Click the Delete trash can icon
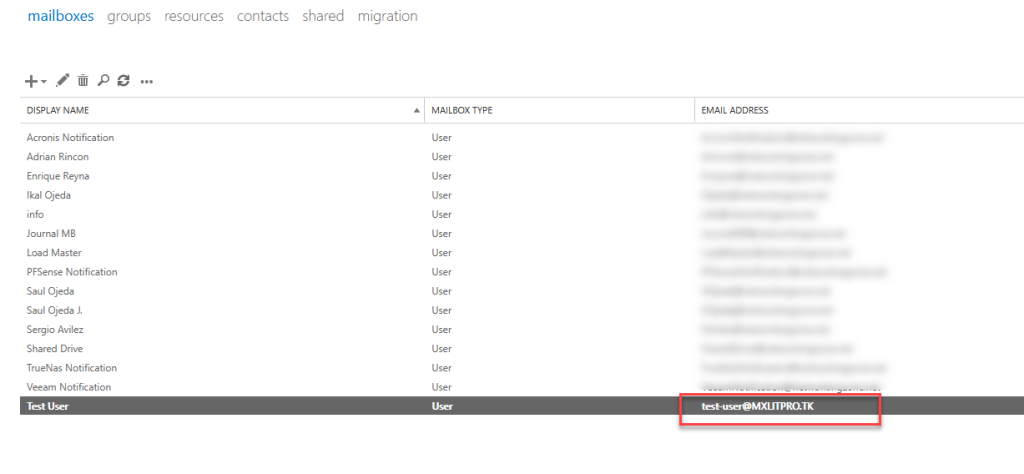 (x=83, y=81)
